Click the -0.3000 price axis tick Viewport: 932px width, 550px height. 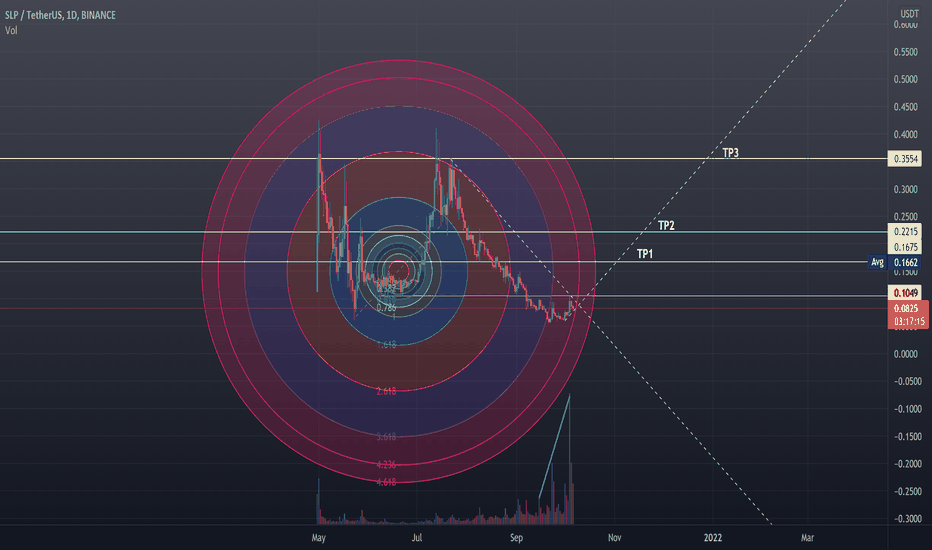(908, 519)
